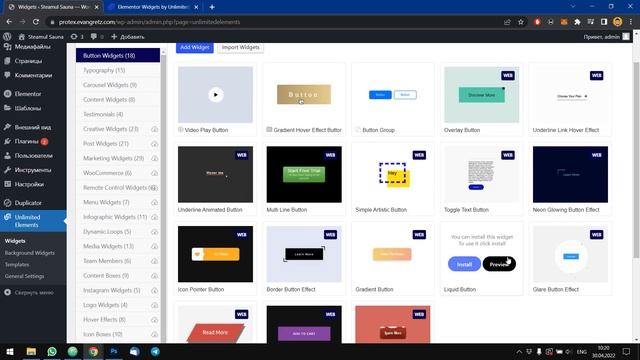Select the Carousel Widgets (9) category
640x360 pixels.
pyautogui.click(x=118, y=85)
